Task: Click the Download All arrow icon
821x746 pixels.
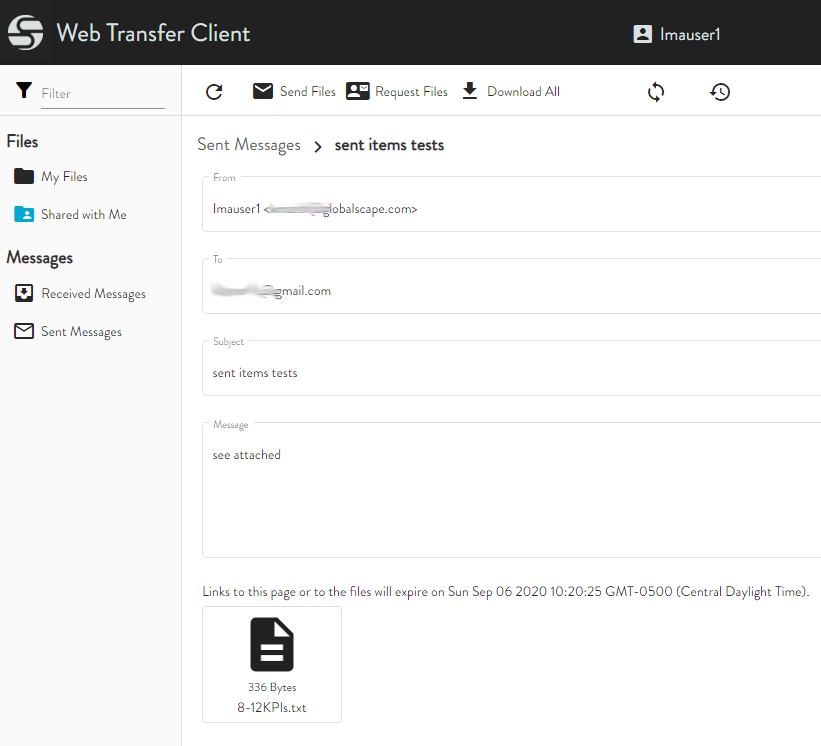Action: [x=470, y=91]
